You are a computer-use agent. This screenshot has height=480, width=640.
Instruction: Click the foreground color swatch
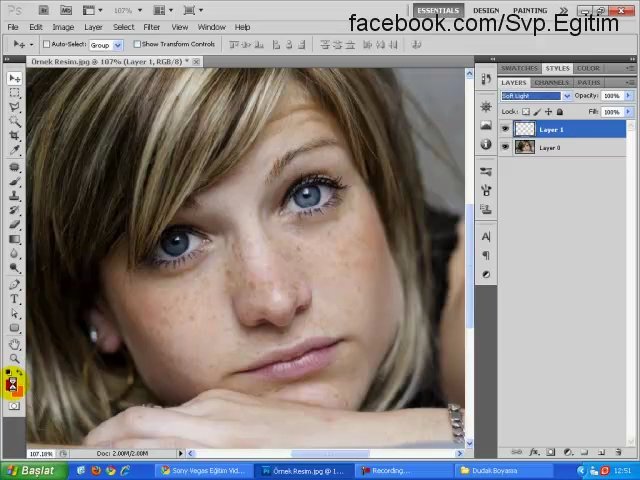pyautogui.click(x=12, y=383)
